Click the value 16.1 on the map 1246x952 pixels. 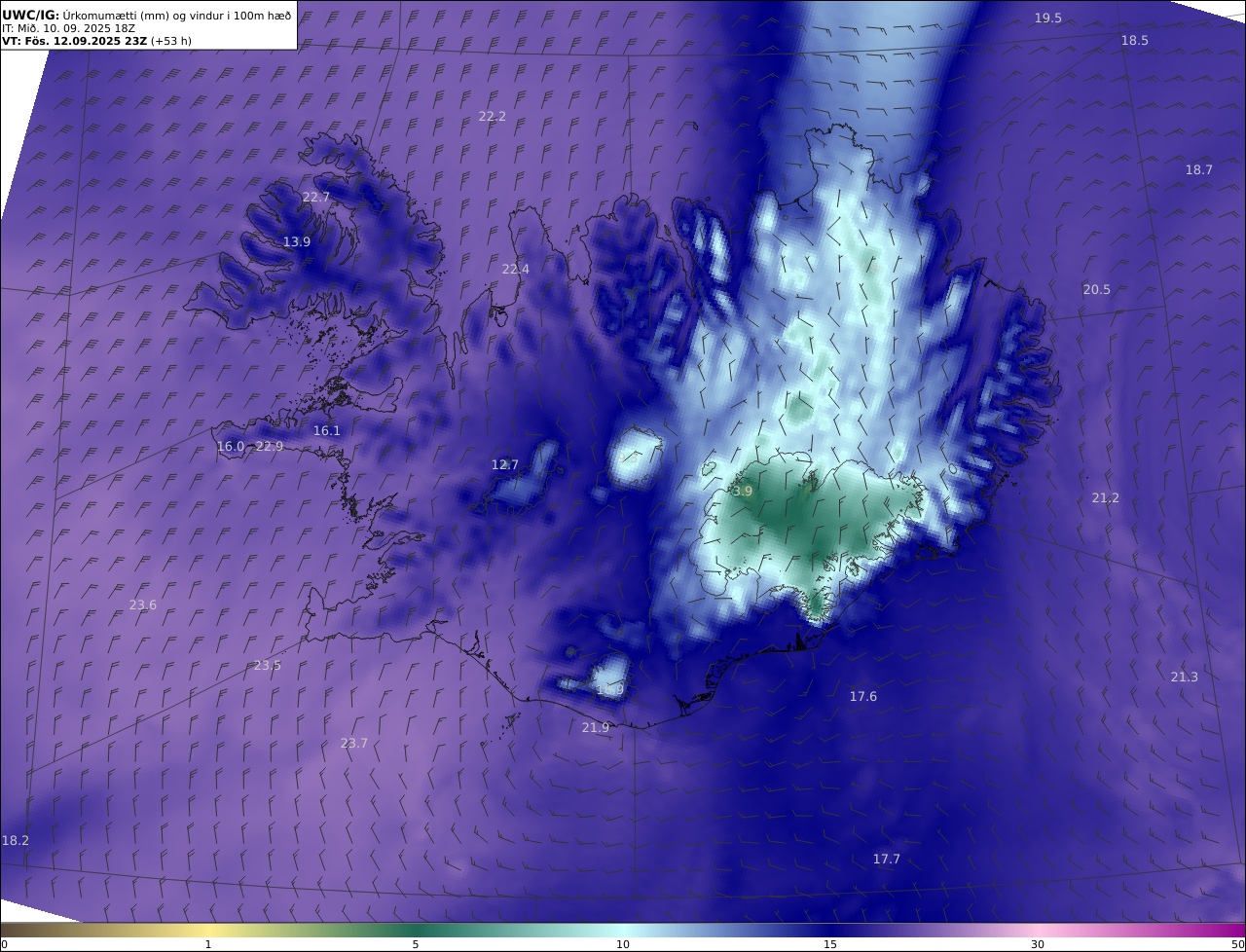327,431
